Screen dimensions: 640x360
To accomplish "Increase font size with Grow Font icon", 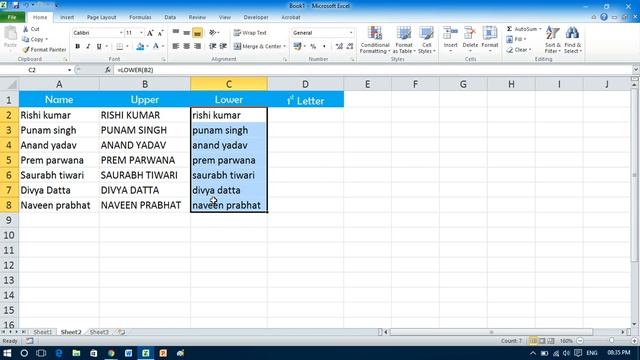I will [150, 33].
